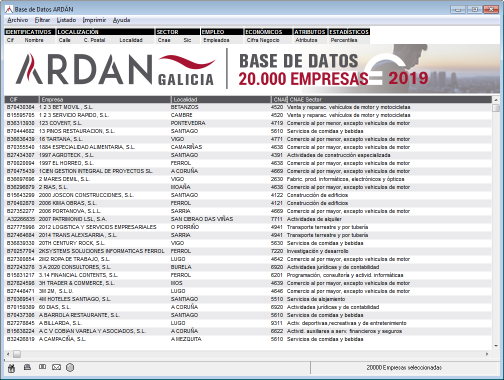Select row 2KSYSTEMS SOLUCIONES INFORMATICAS FERROL
Screen dimensions: 504x380
[248, 251]
